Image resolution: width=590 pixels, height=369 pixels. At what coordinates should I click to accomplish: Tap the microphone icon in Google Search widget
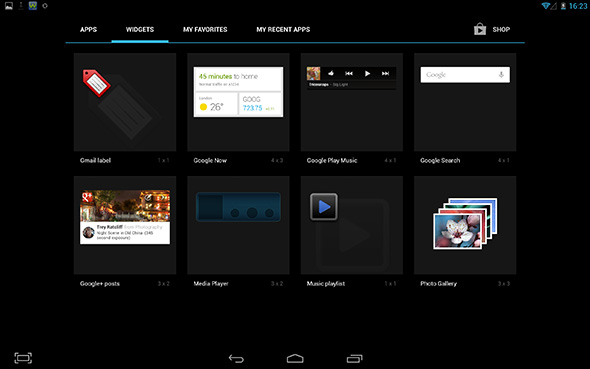[501, 74]
